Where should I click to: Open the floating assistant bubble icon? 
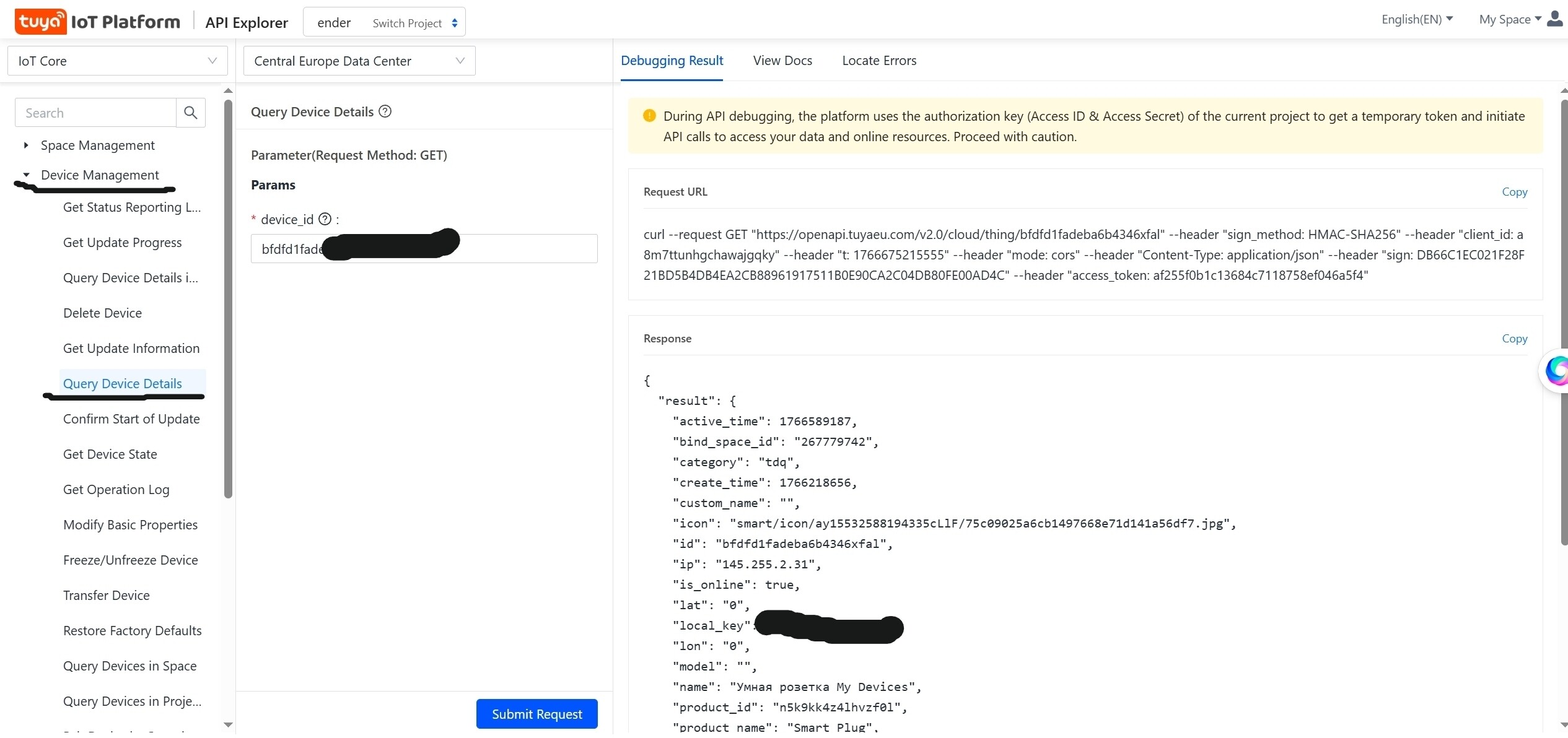(x=1556, y=370)
